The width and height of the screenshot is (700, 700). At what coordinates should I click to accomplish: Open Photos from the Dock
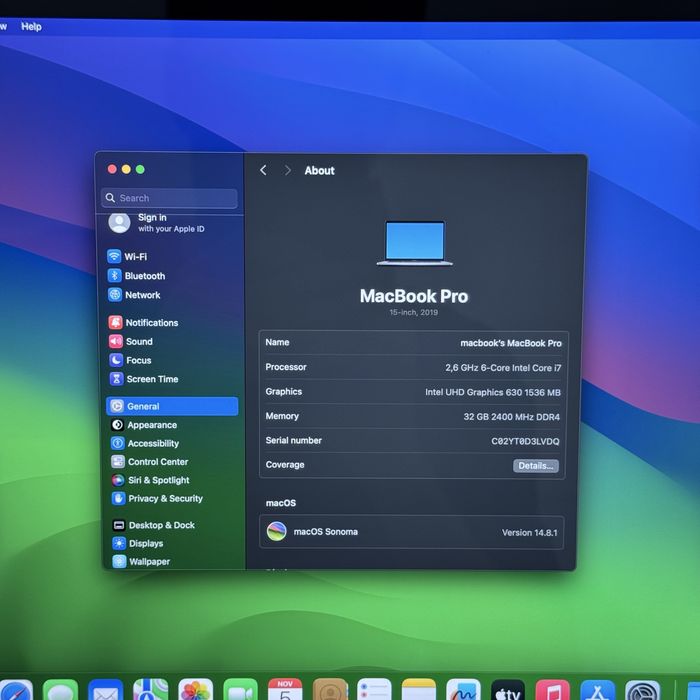pyautogui.click(x=196, y=690)
